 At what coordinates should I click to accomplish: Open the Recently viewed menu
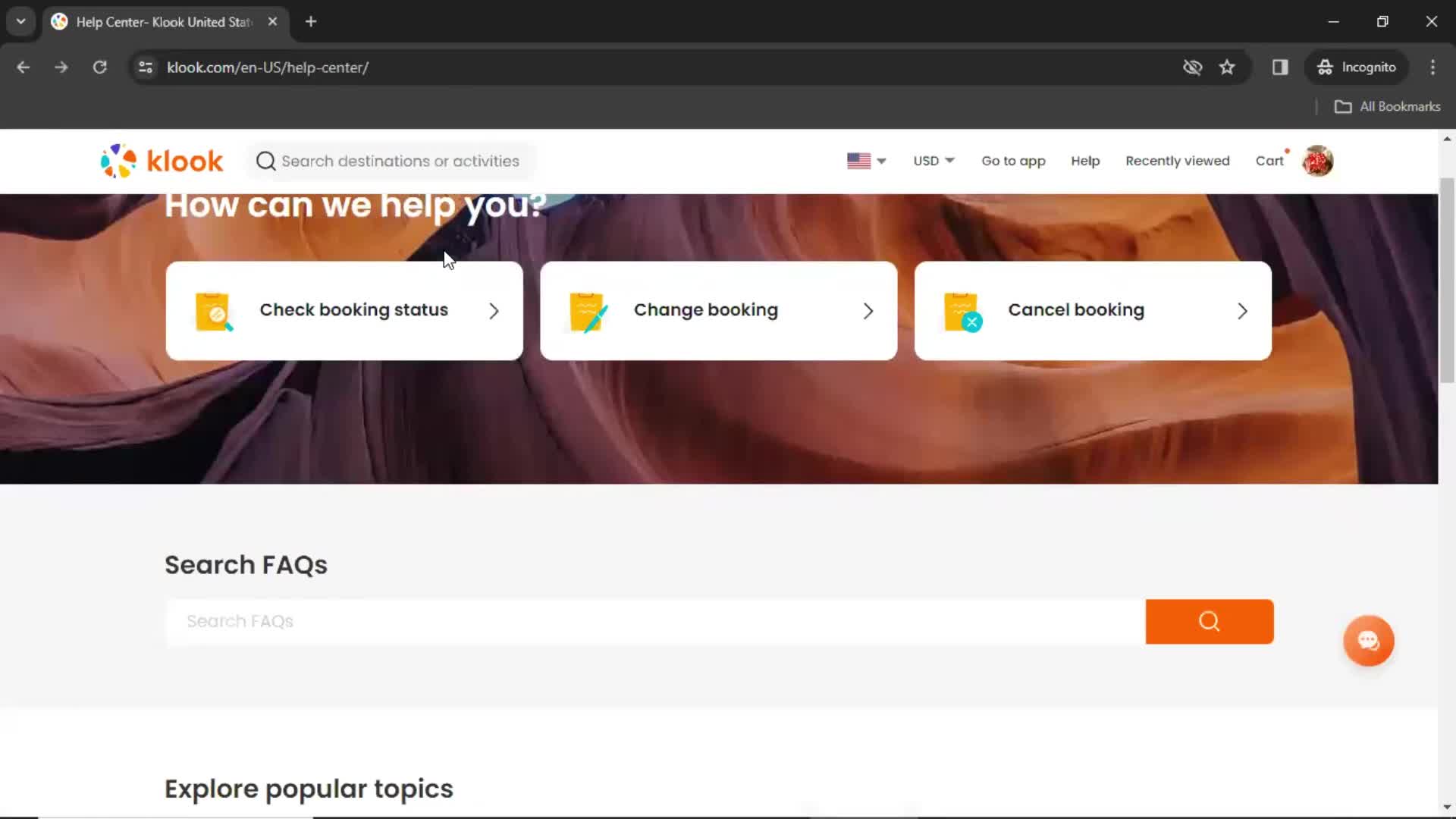[1178, 161]
